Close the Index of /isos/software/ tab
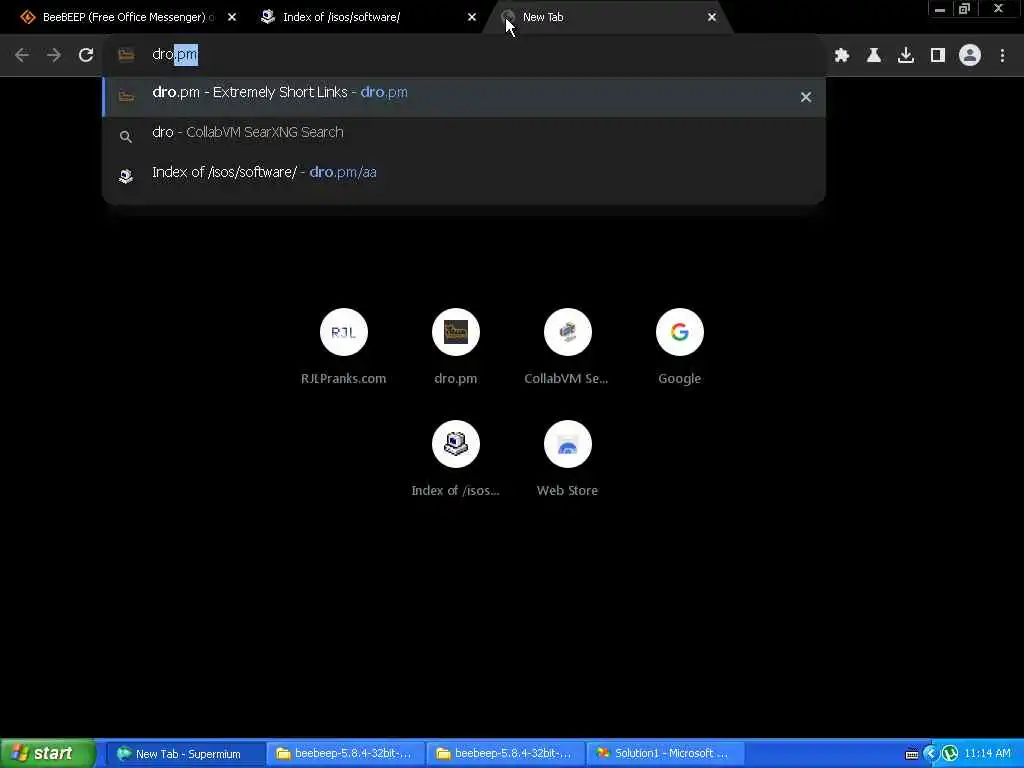This screenshot has height=768, width=1024. (x=472, y=17)
